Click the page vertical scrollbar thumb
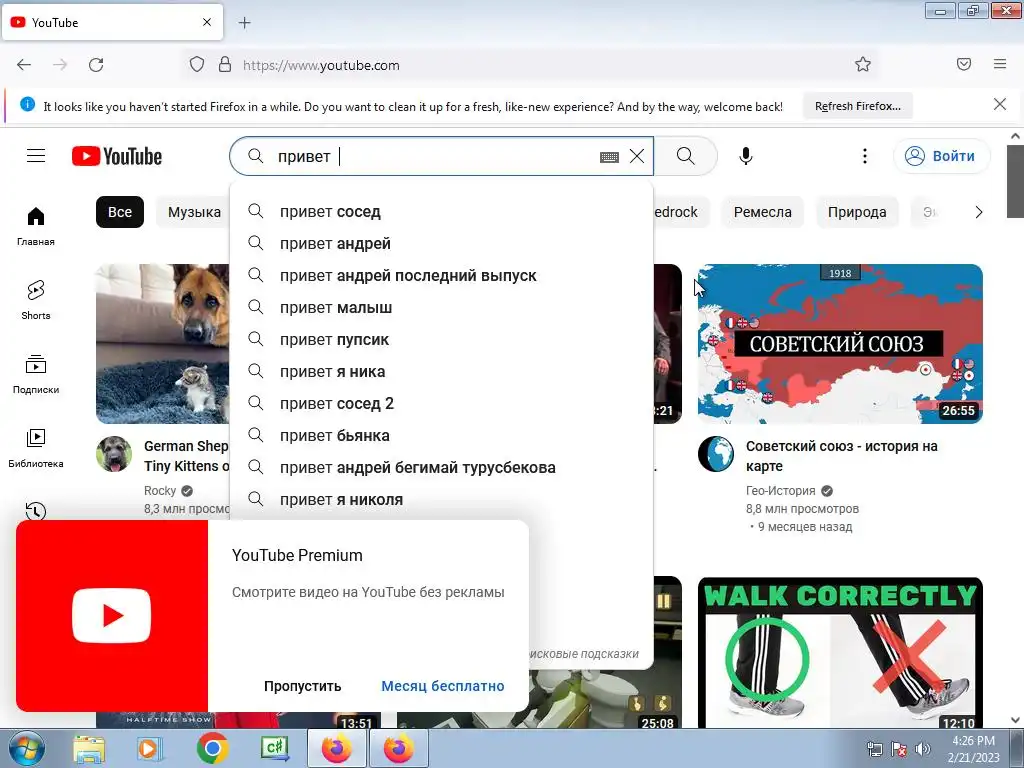1024x768 pixels. (1015, 182)
